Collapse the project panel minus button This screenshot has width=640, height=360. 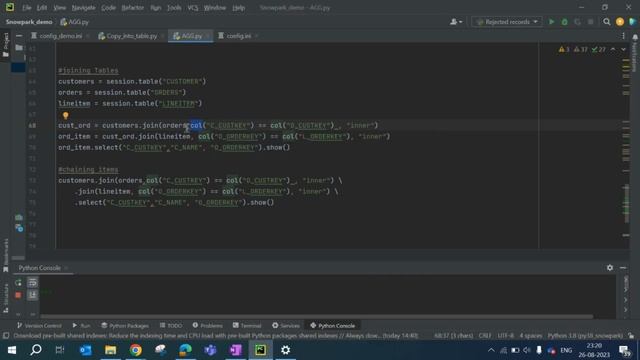pyautogui.click(x=19, y=36)
